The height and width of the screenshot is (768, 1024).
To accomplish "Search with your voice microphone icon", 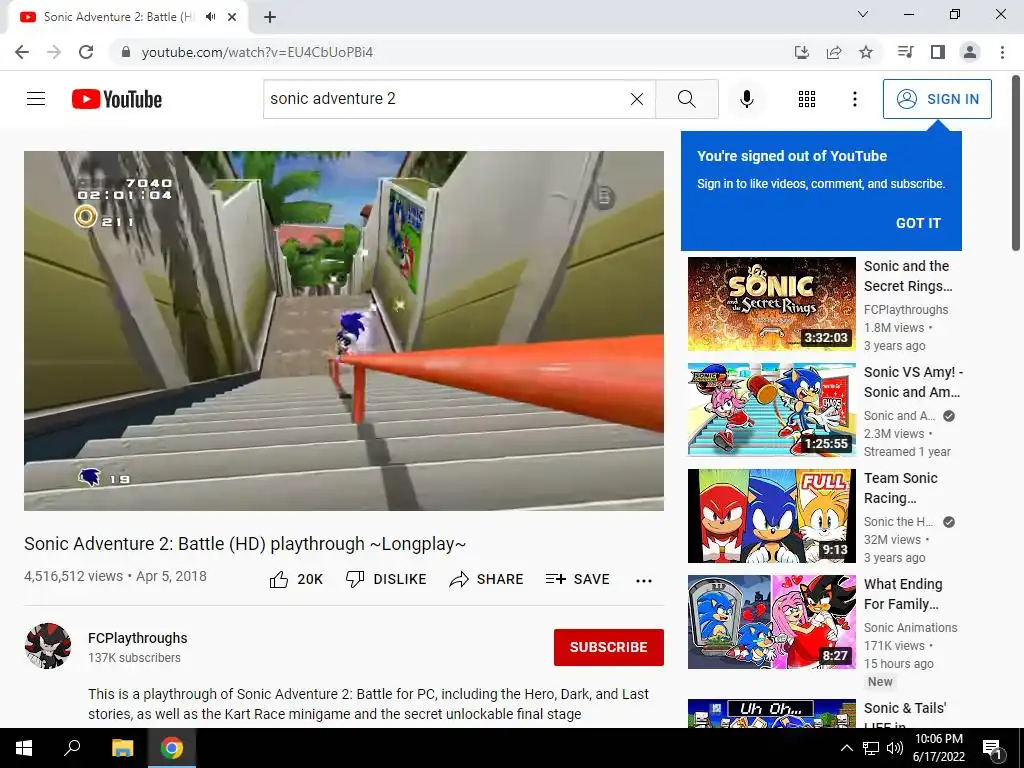I will pos(746,99).
